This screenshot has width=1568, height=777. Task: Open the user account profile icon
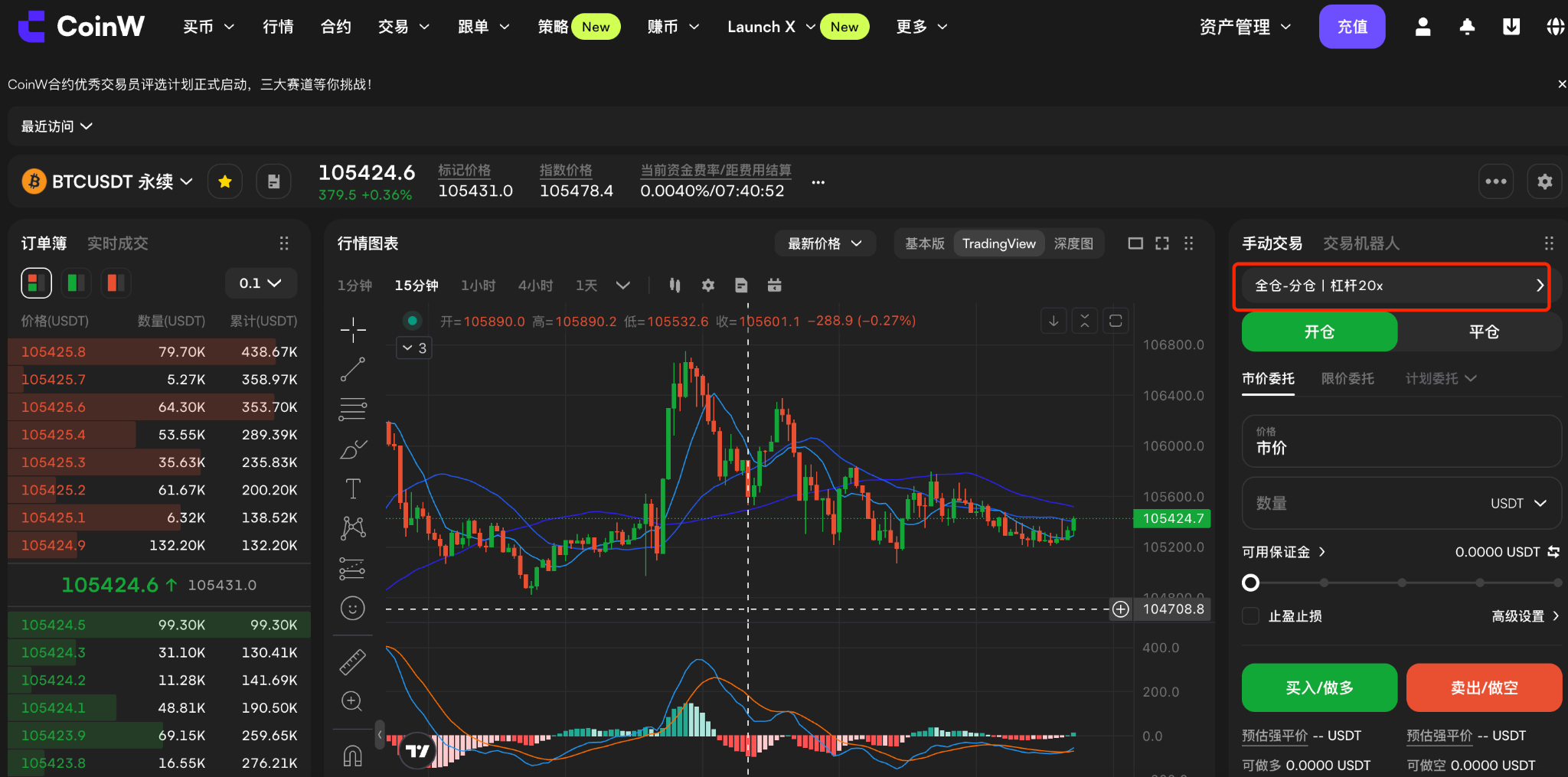point(1423,27)
